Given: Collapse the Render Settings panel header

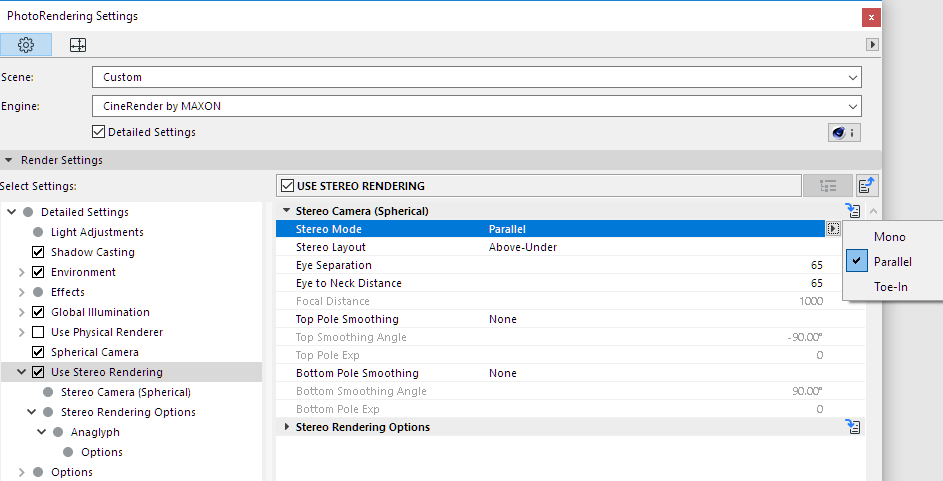Looking at the screenshot, I should (10, 160).
